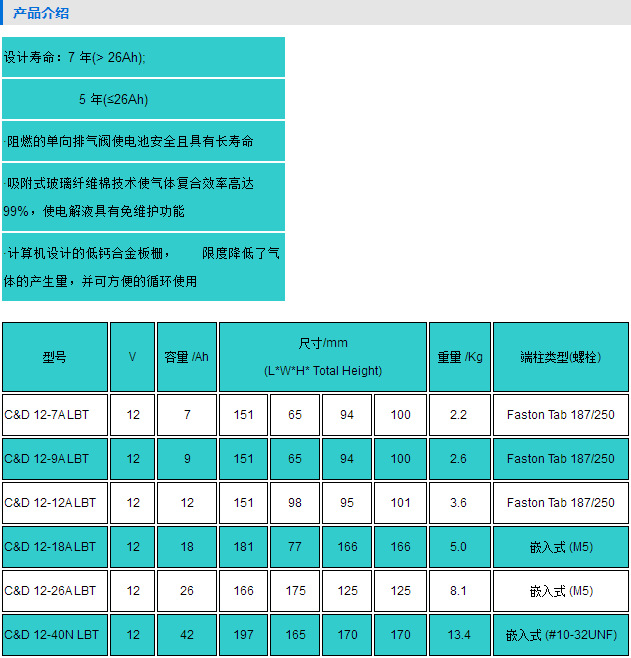631x658 pixels.
Task: Select the 设计寿命 7 年 text line
Action: click(75, 57)
